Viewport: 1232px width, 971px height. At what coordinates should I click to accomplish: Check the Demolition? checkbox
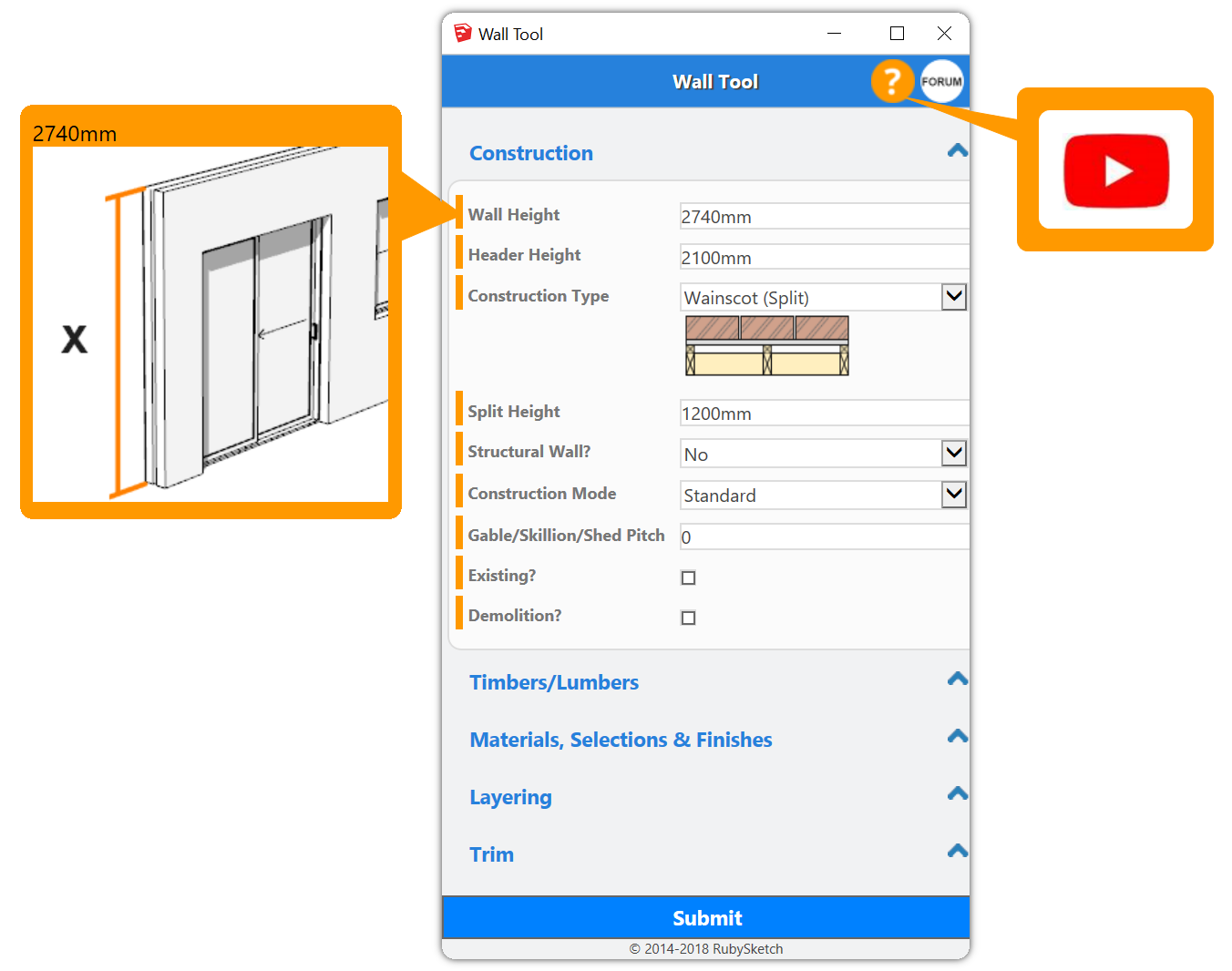(x=689, y=618)
